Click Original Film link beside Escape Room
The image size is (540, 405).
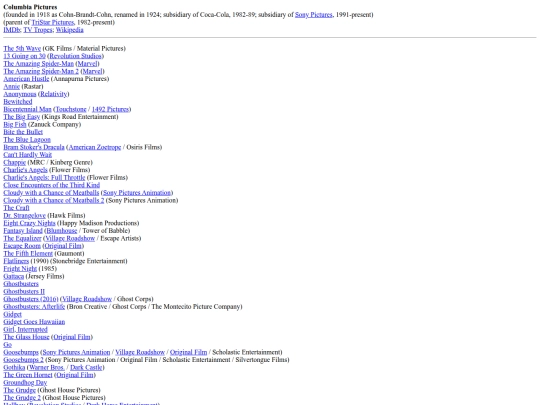(63, 246)
